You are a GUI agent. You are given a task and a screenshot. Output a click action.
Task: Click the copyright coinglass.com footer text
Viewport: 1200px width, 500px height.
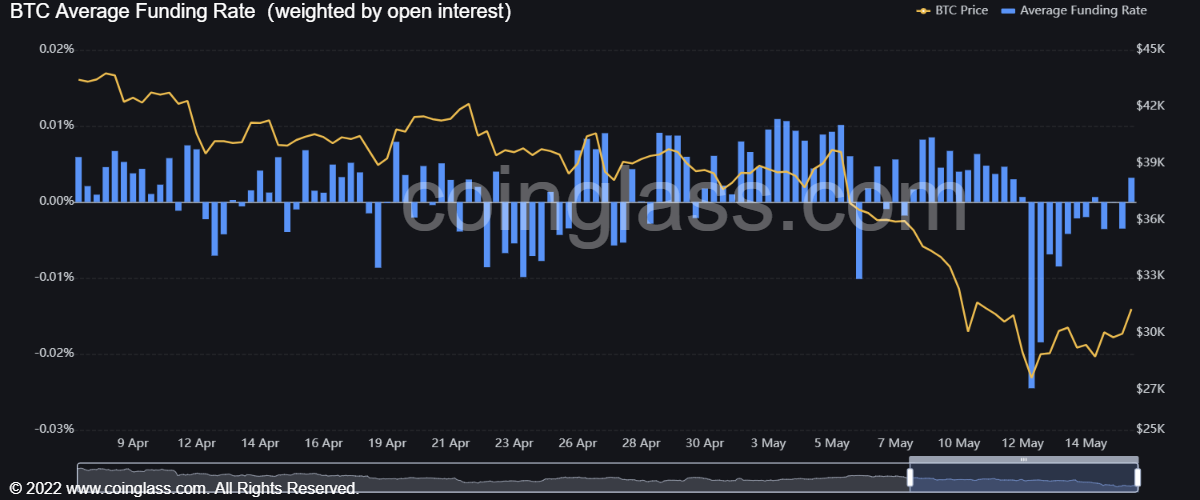[x=183, y=489]
